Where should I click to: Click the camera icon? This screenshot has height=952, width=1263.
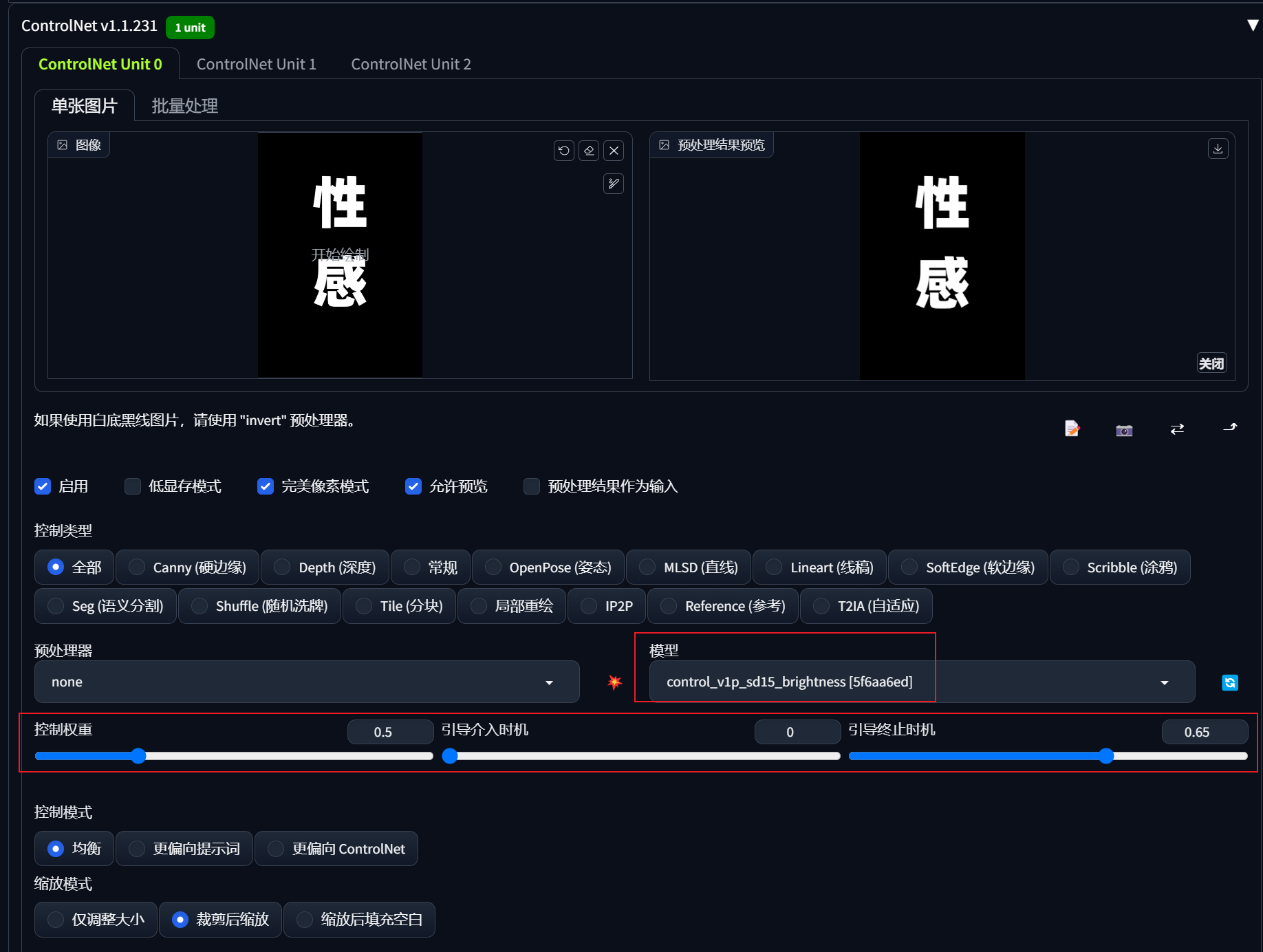pos(1124,430)
